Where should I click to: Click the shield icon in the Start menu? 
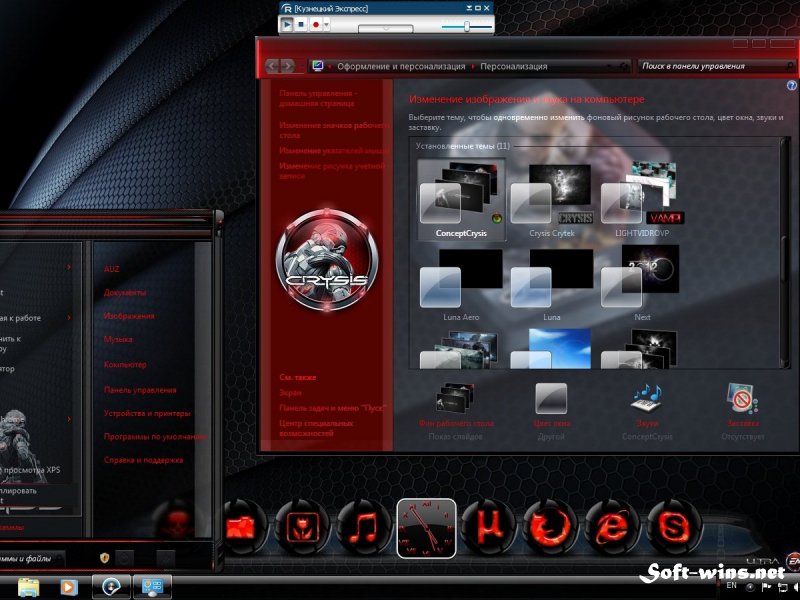tap(105, 558)
